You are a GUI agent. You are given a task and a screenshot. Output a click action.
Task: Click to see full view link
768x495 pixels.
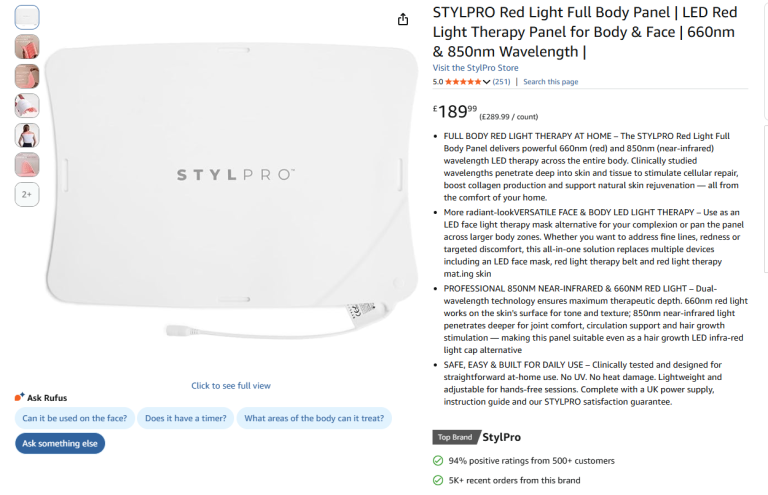tap(231, 386)
